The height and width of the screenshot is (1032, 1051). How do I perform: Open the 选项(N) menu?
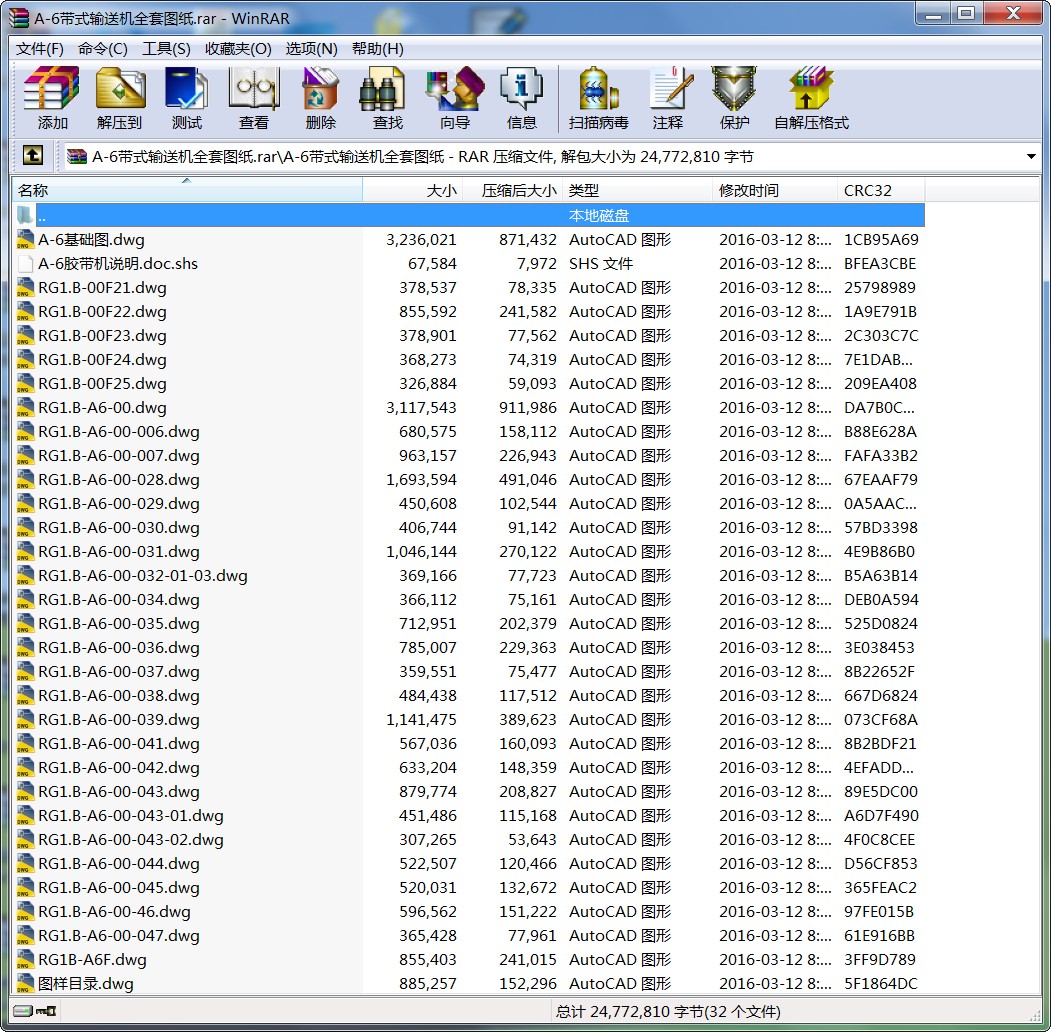[x=311, y=49]
